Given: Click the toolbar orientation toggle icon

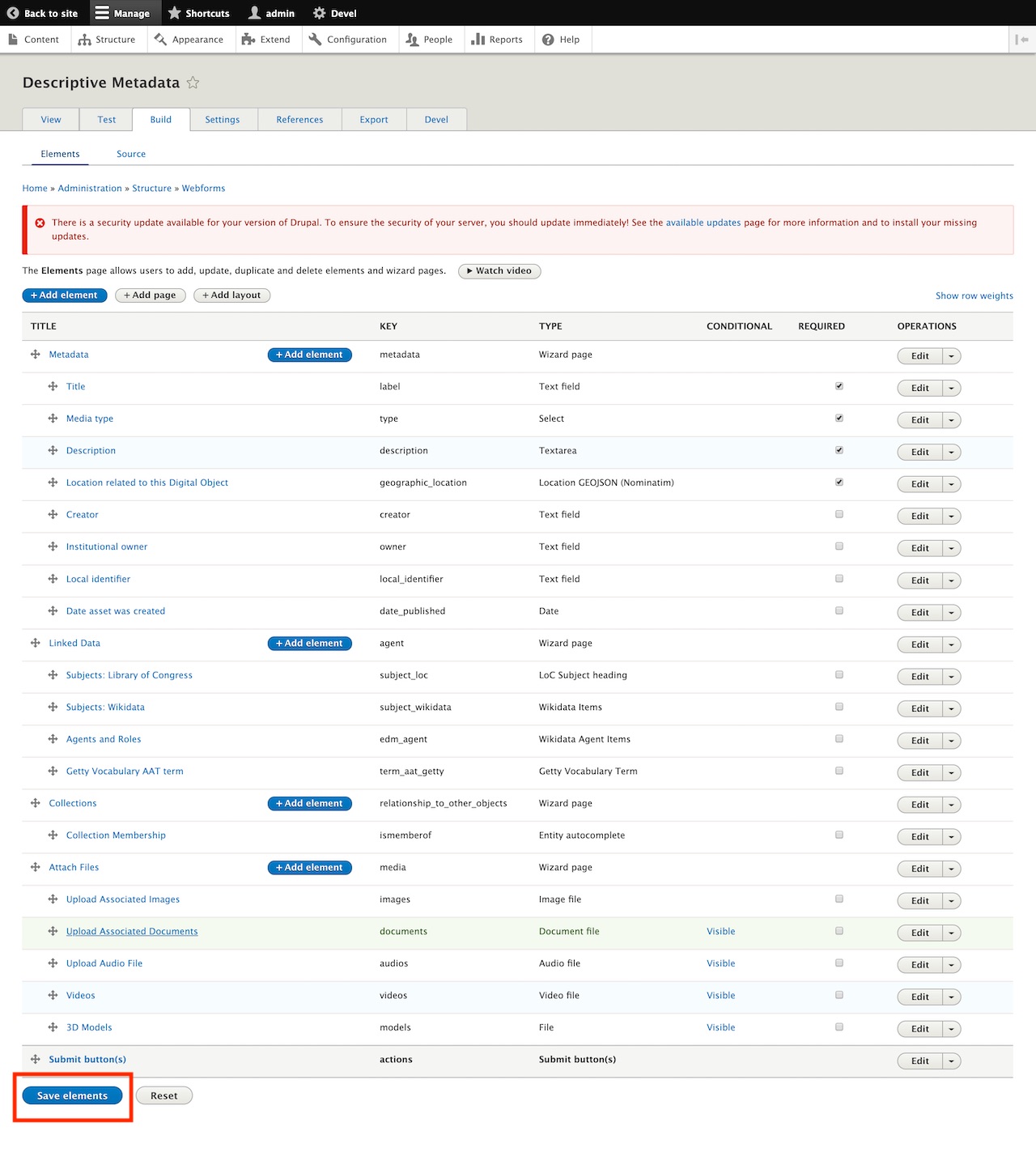Looking at the screenshot, I should 1022,40.
